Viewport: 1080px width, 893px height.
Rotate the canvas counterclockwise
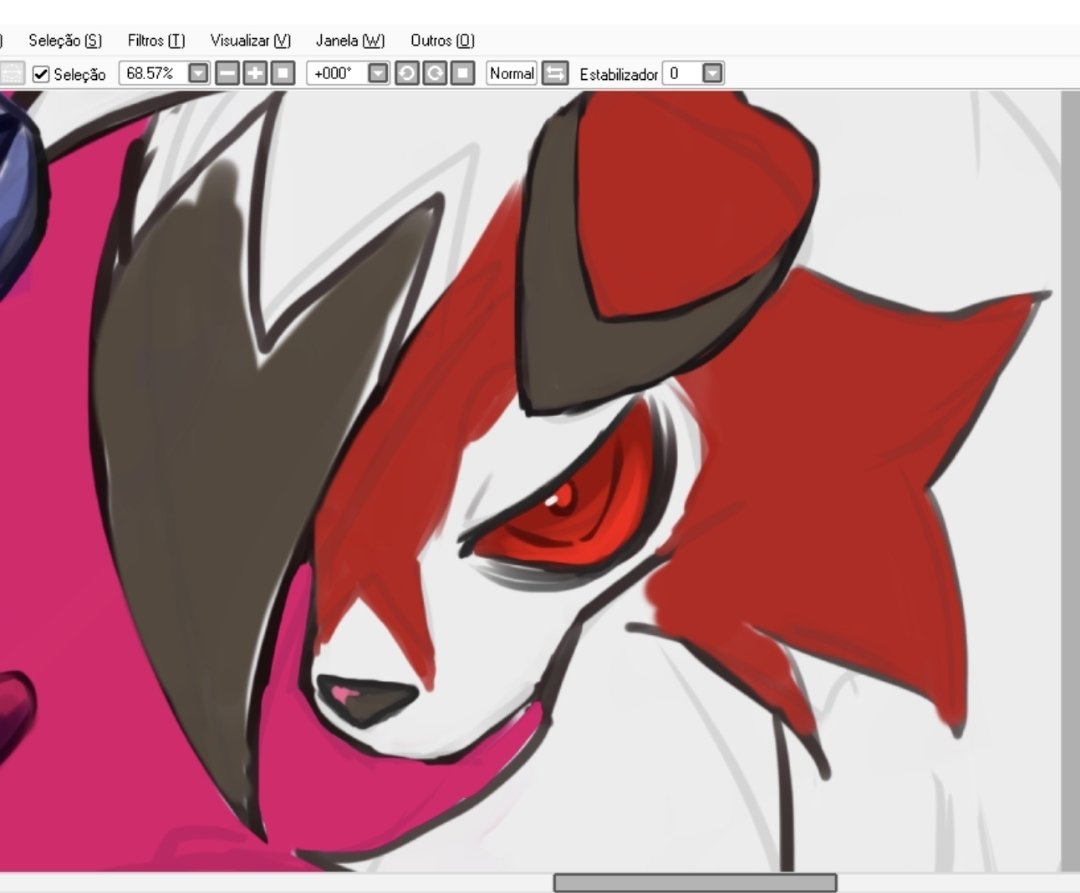pyautogui.click(x=406, y=72)
